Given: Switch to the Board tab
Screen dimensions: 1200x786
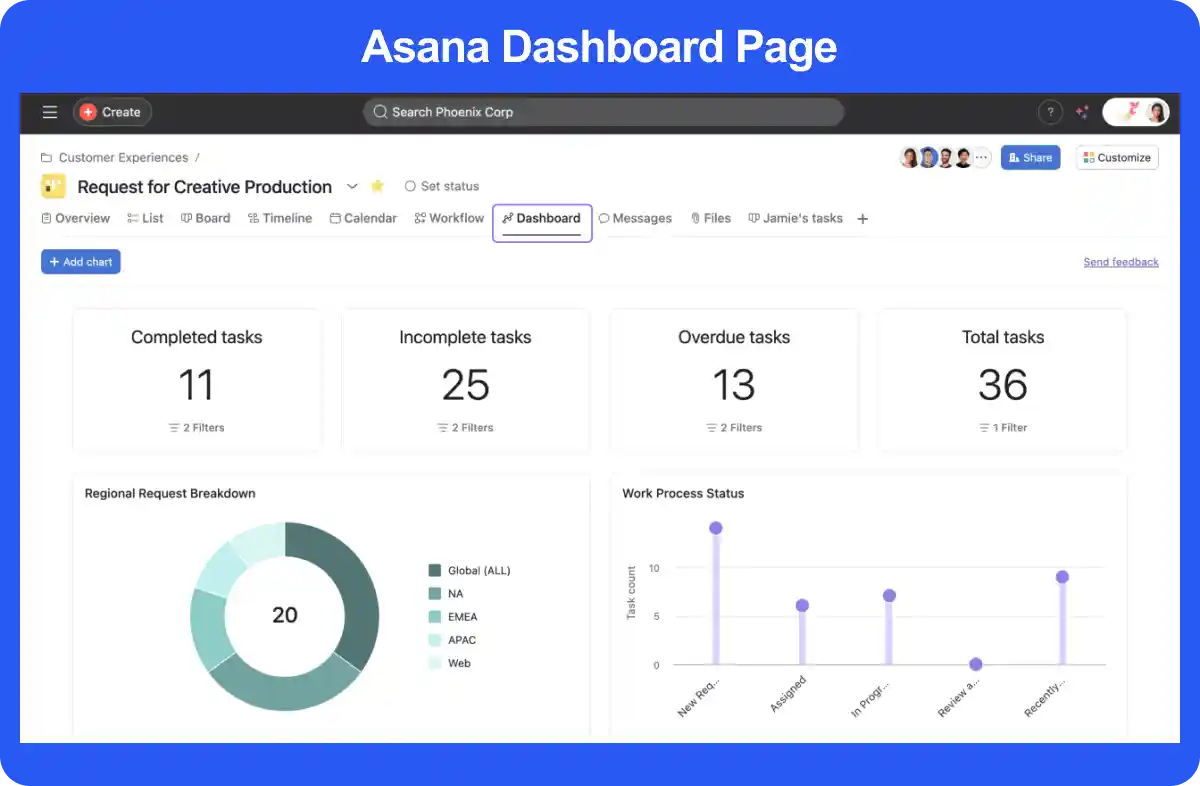Looking at the screenshot, I should [x=205, y=218].
